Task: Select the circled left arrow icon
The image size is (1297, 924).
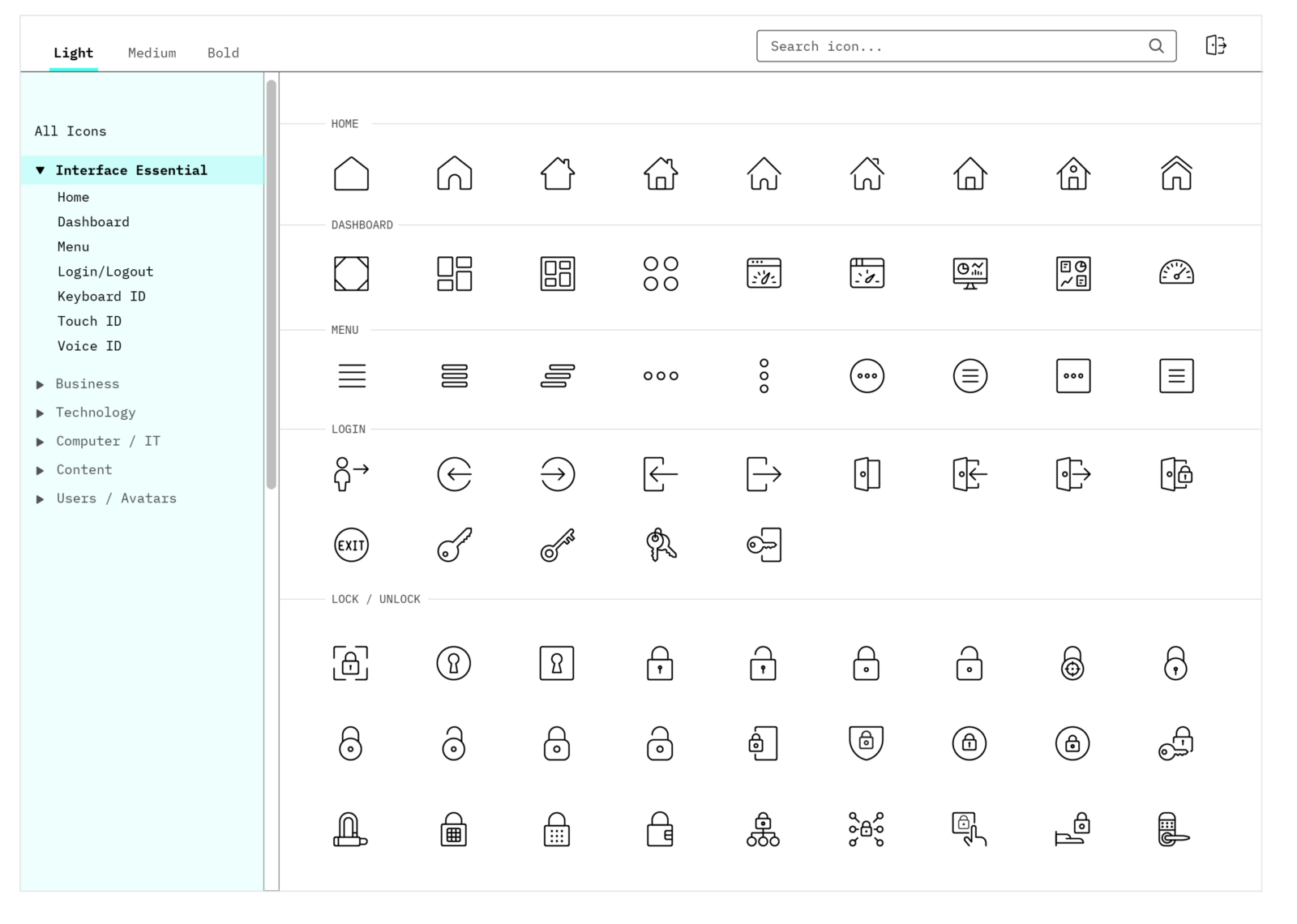Action: point(455,474)
